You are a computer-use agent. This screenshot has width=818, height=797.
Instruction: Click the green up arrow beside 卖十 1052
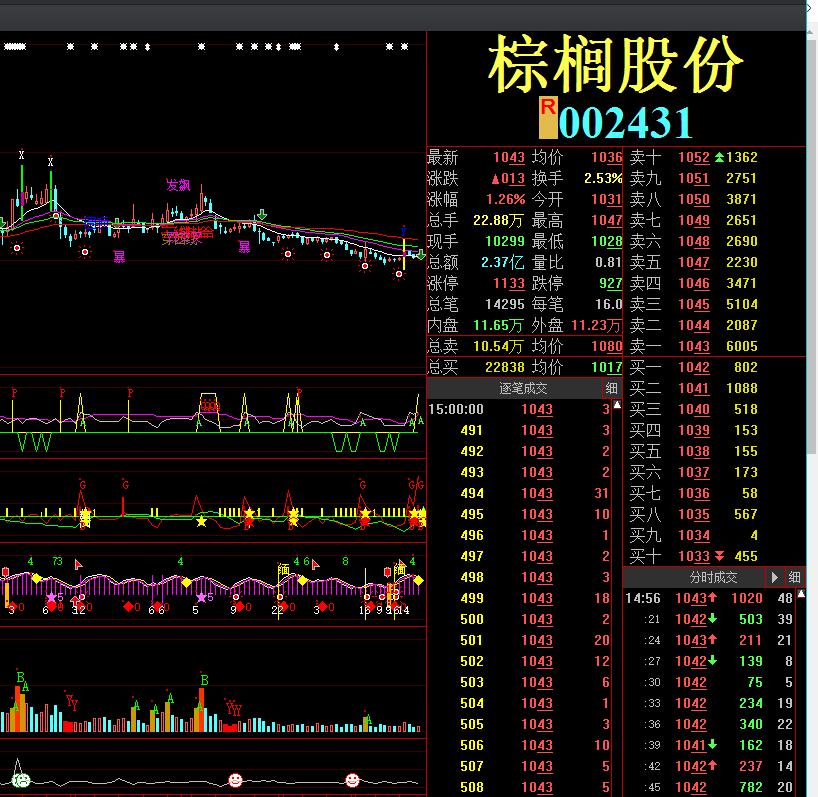(719, 157)
